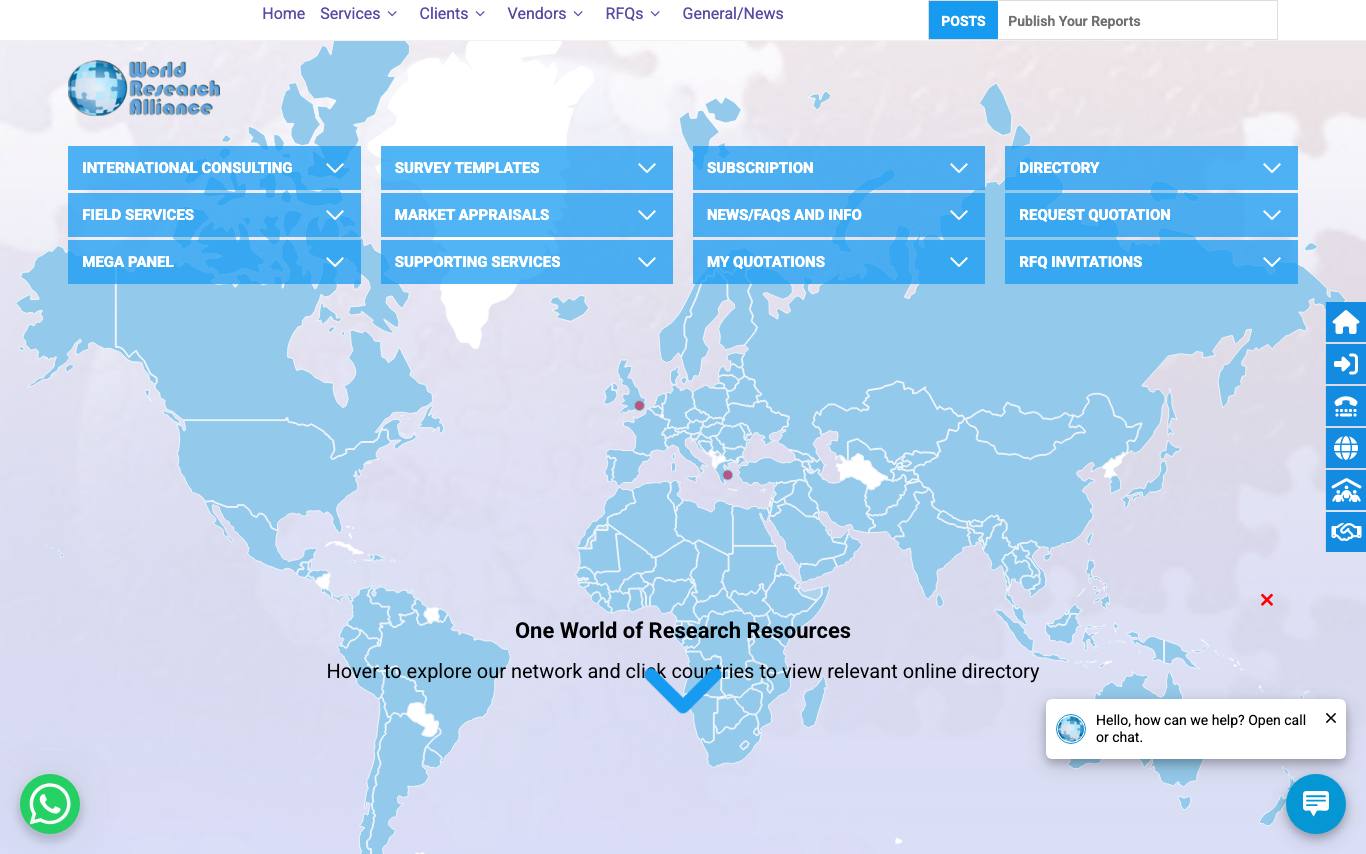Expand the RFQ Invitations panel
Viewport: 1366px width, 854px height.
(x=1151, y=262)
